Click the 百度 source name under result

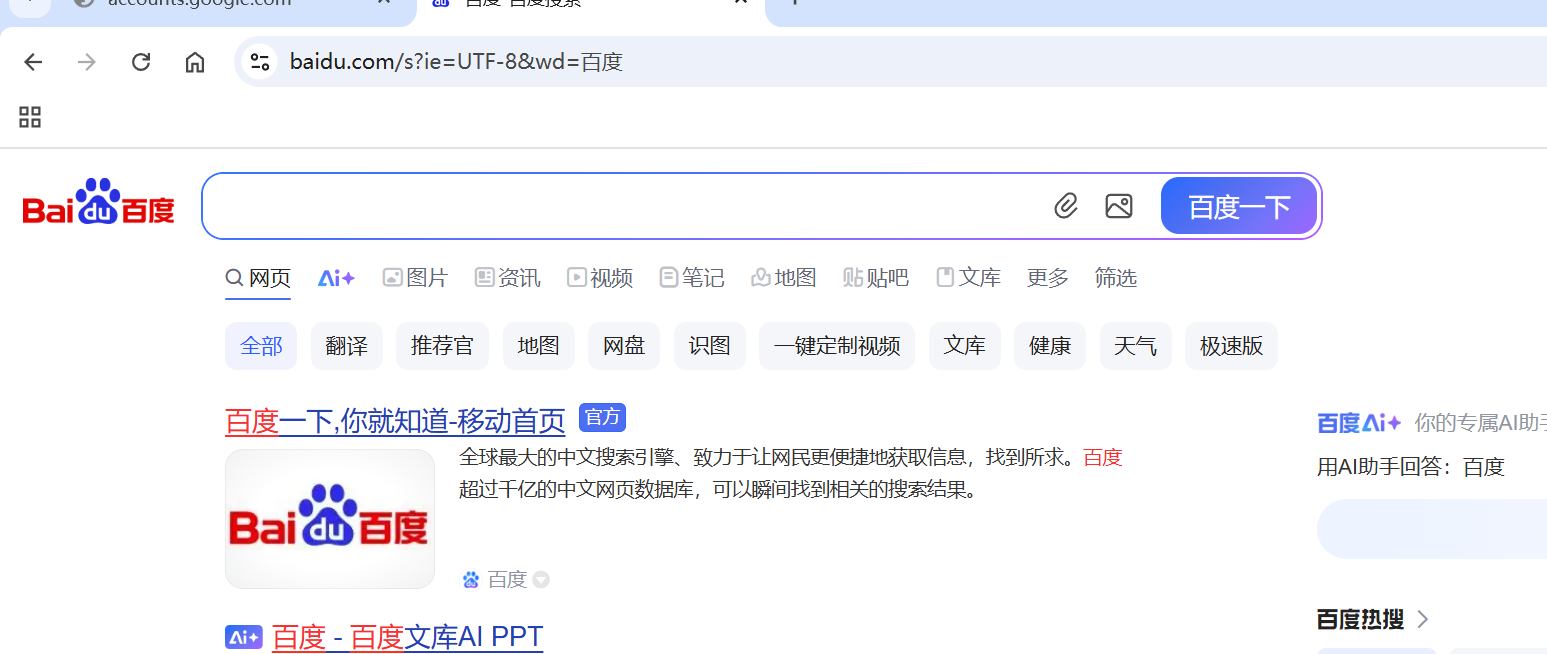507,580
